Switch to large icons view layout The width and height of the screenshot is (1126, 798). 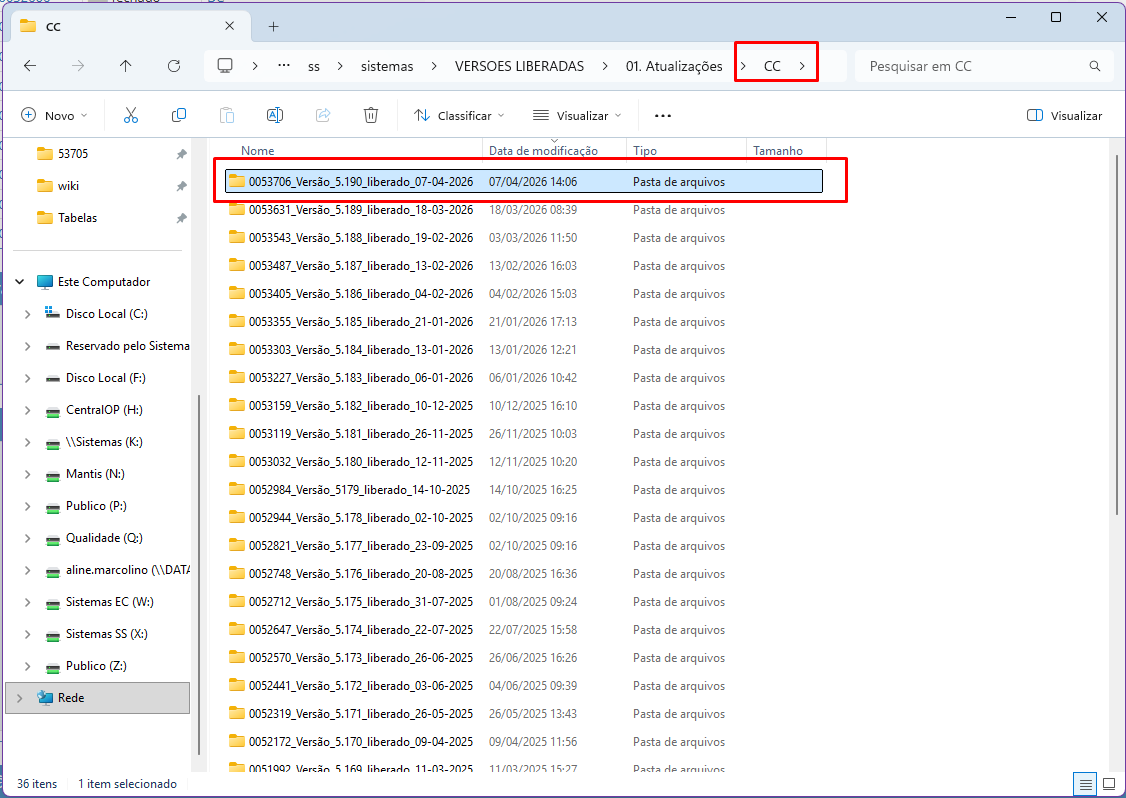(x=1108, y=783)
